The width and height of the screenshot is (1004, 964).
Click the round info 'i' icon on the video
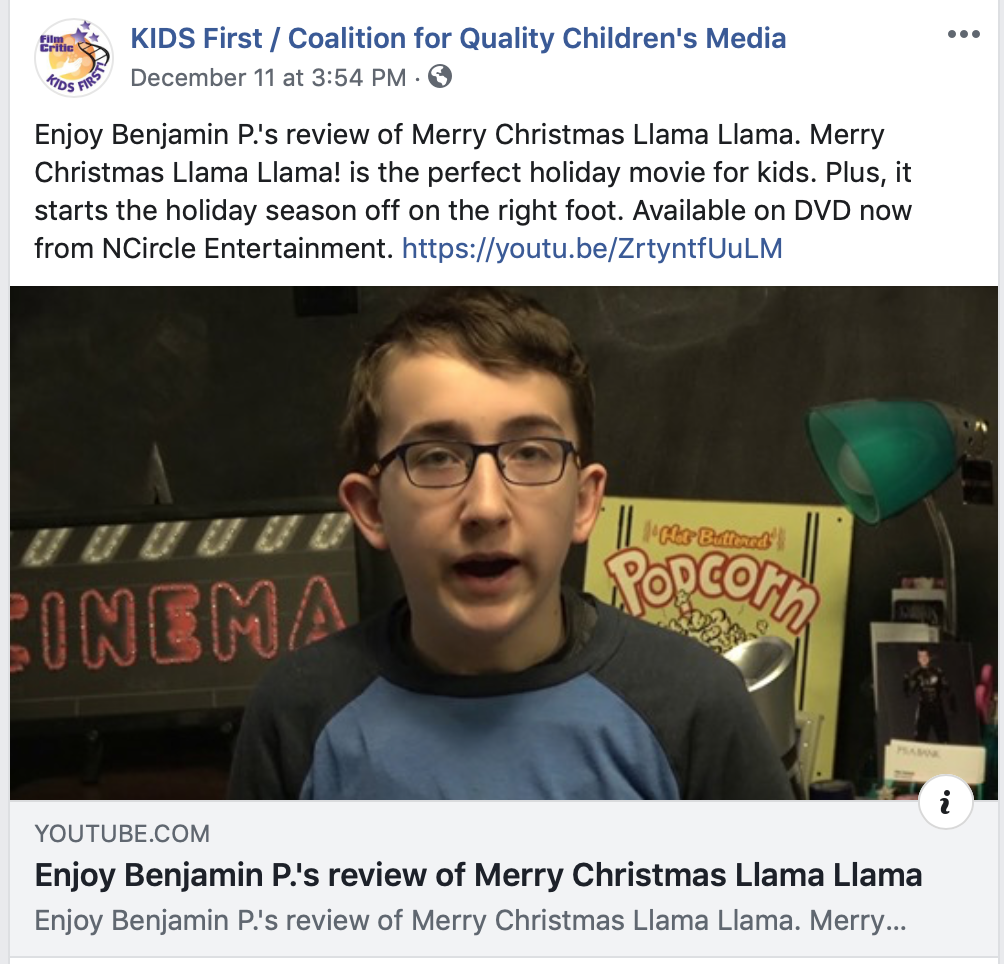946,801
